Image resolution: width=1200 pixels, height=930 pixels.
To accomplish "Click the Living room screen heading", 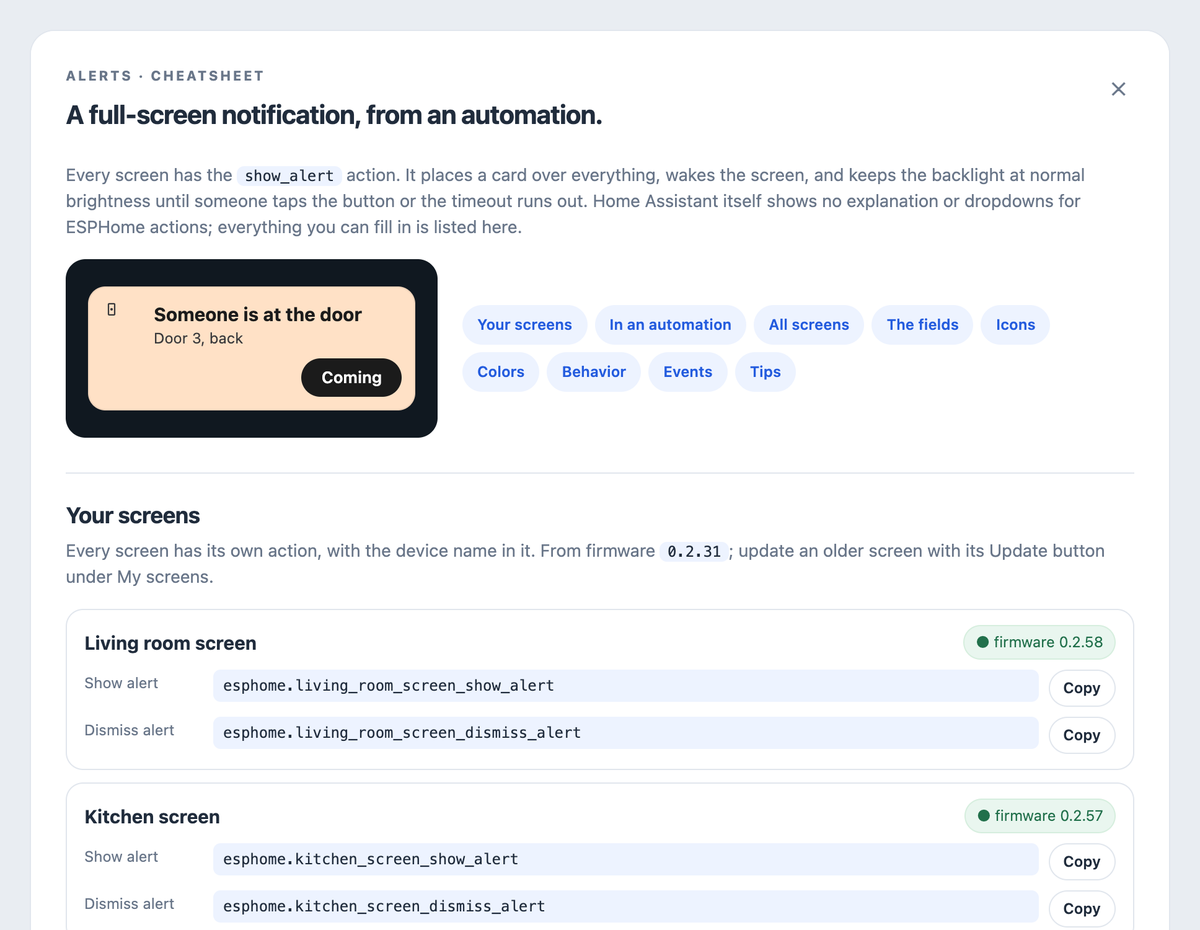I will 170,643.
